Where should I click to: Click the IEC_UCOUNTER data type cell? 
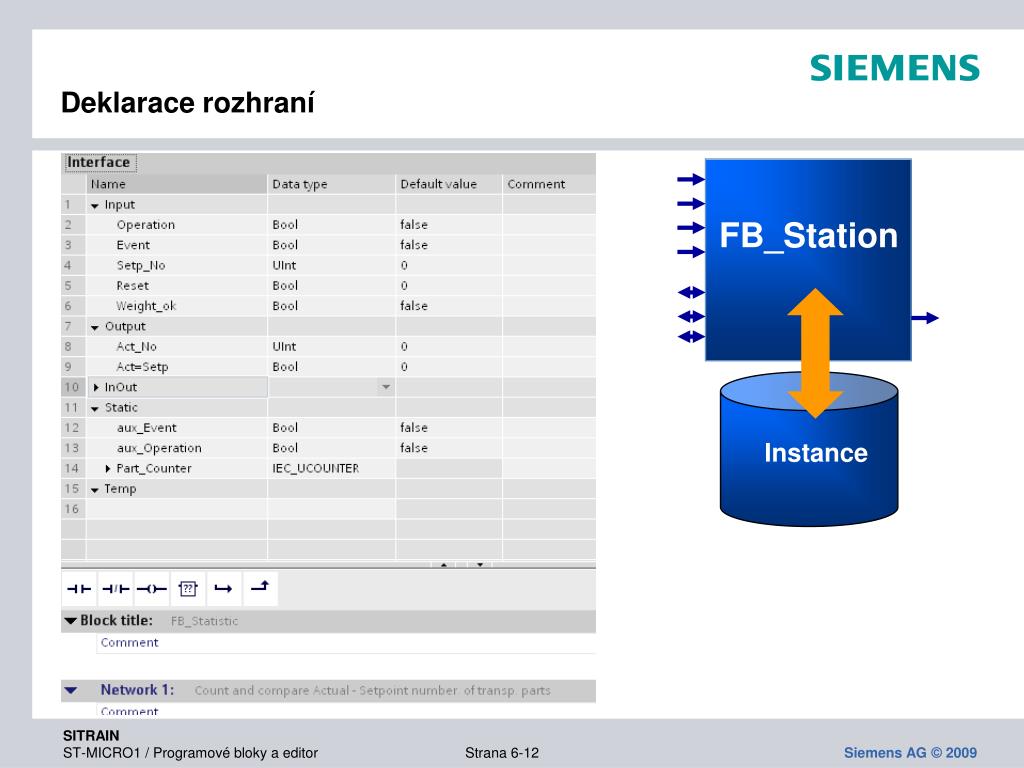332,468
